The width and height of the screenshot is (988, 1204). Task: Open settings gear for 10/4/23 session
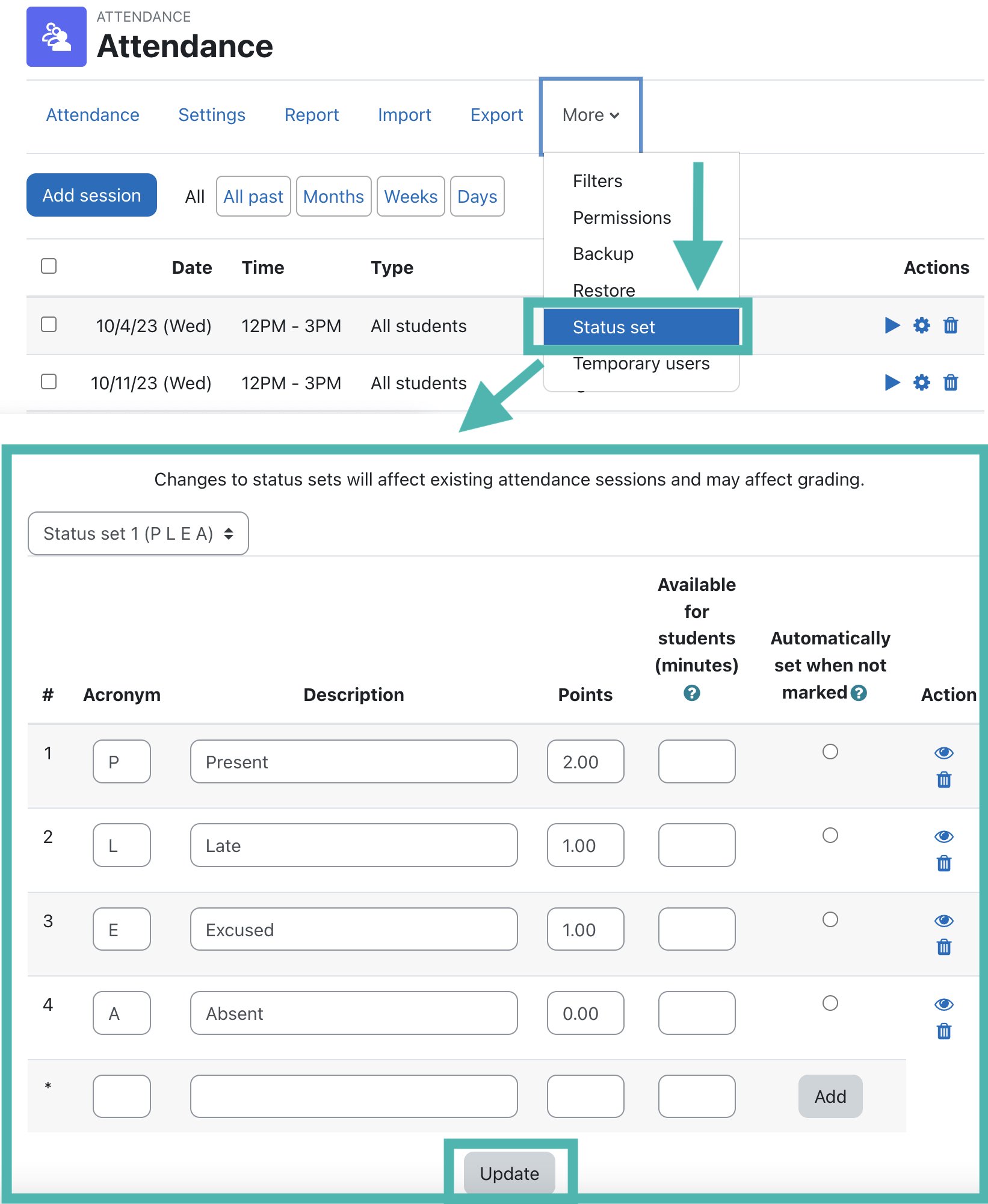pos(922,326)
